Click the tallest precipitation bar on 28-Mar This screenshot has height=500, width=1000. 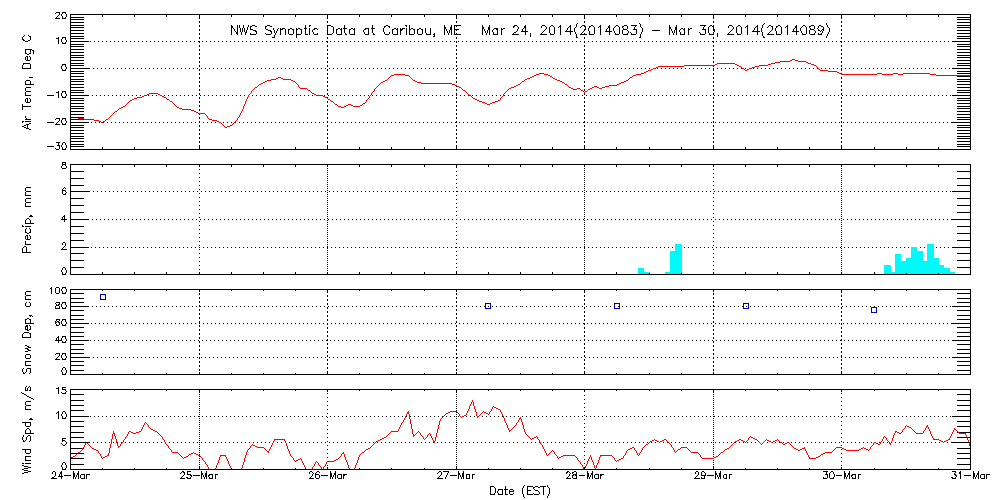pos(679,259)
